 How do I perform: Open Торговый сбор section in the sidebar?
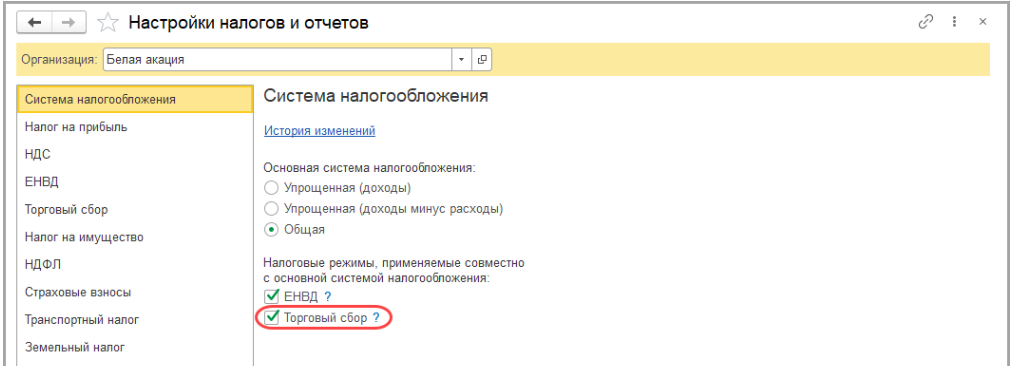tap(135, 210)
